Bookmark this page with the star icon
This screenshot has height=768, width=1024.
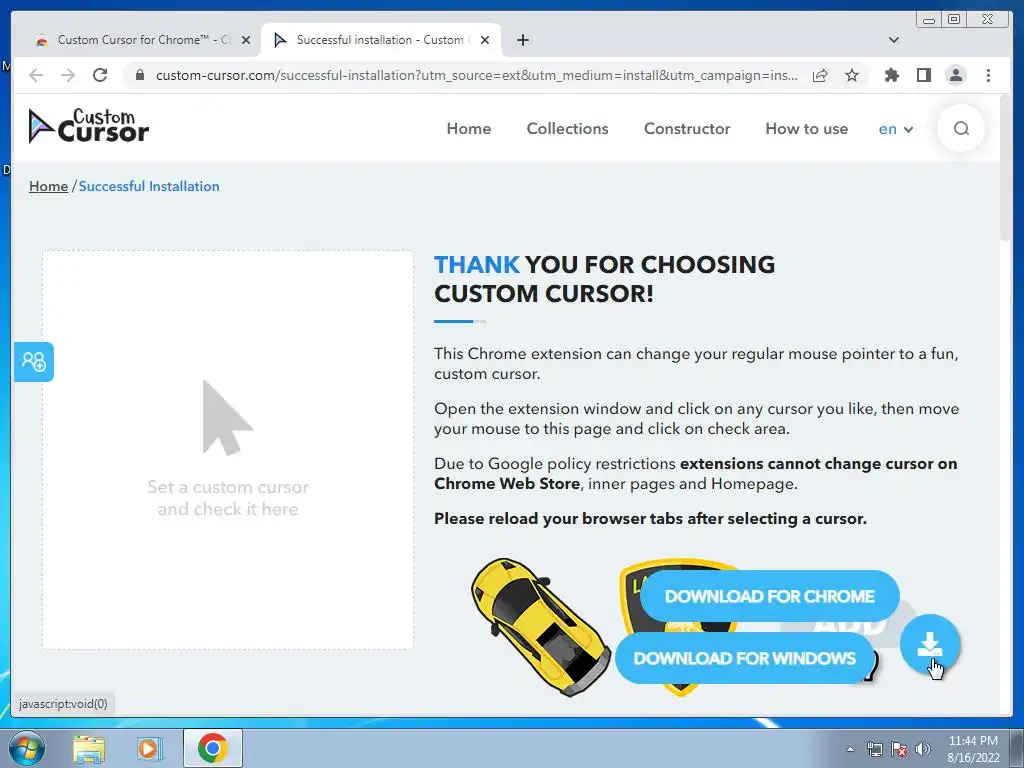(852, 75)
